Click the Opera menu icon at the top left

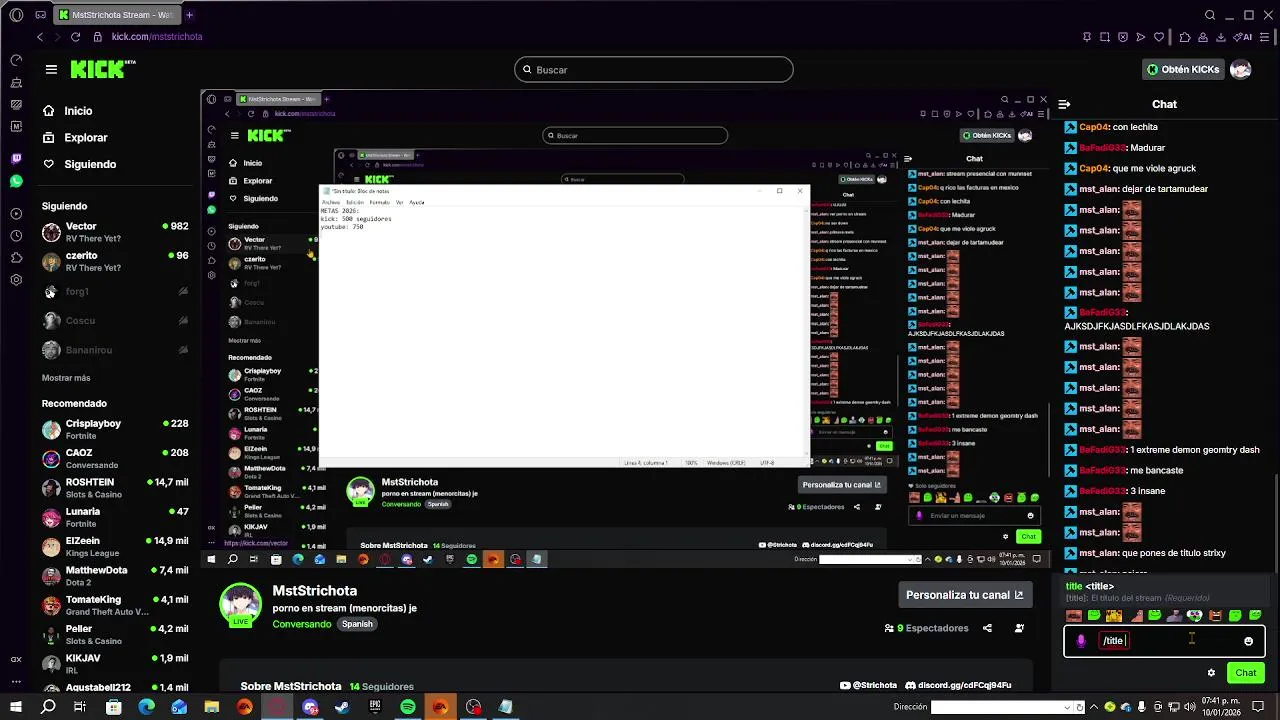(x=16, y=15)
